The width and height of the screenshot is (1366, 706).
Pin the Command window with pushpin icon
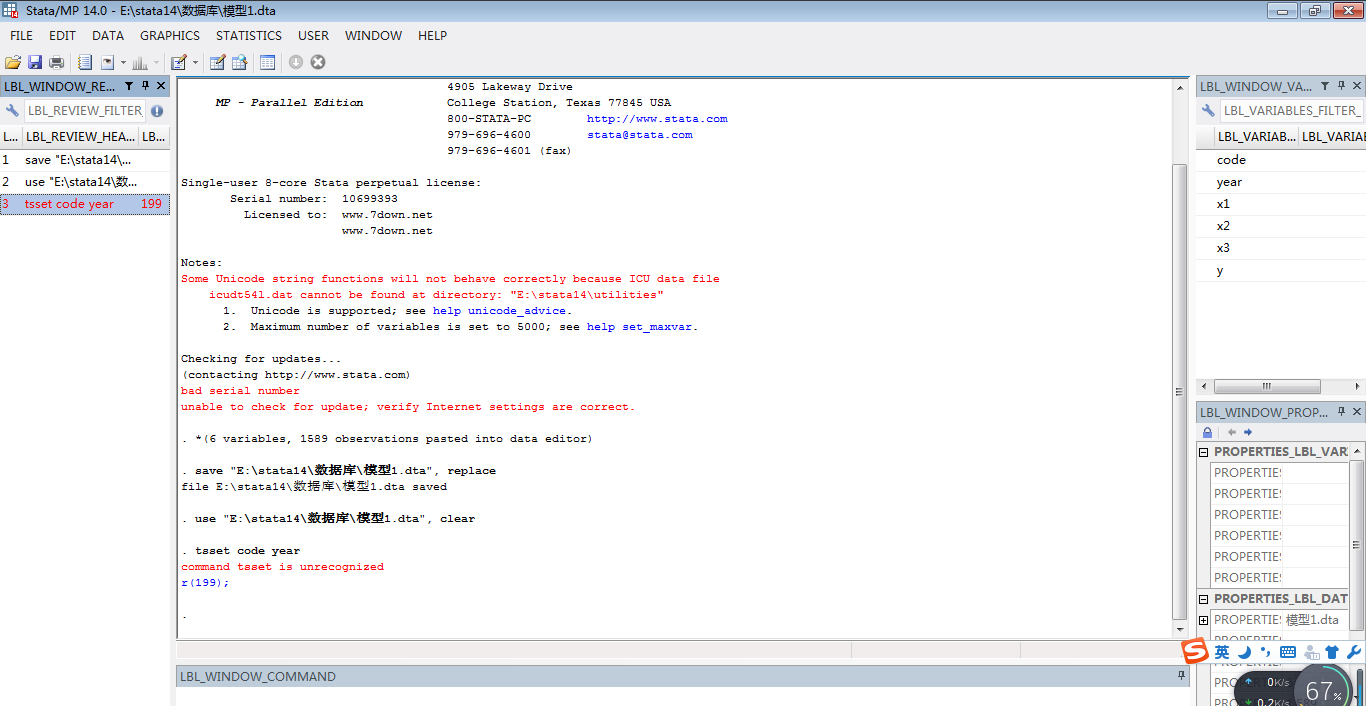pos(1181,676)
